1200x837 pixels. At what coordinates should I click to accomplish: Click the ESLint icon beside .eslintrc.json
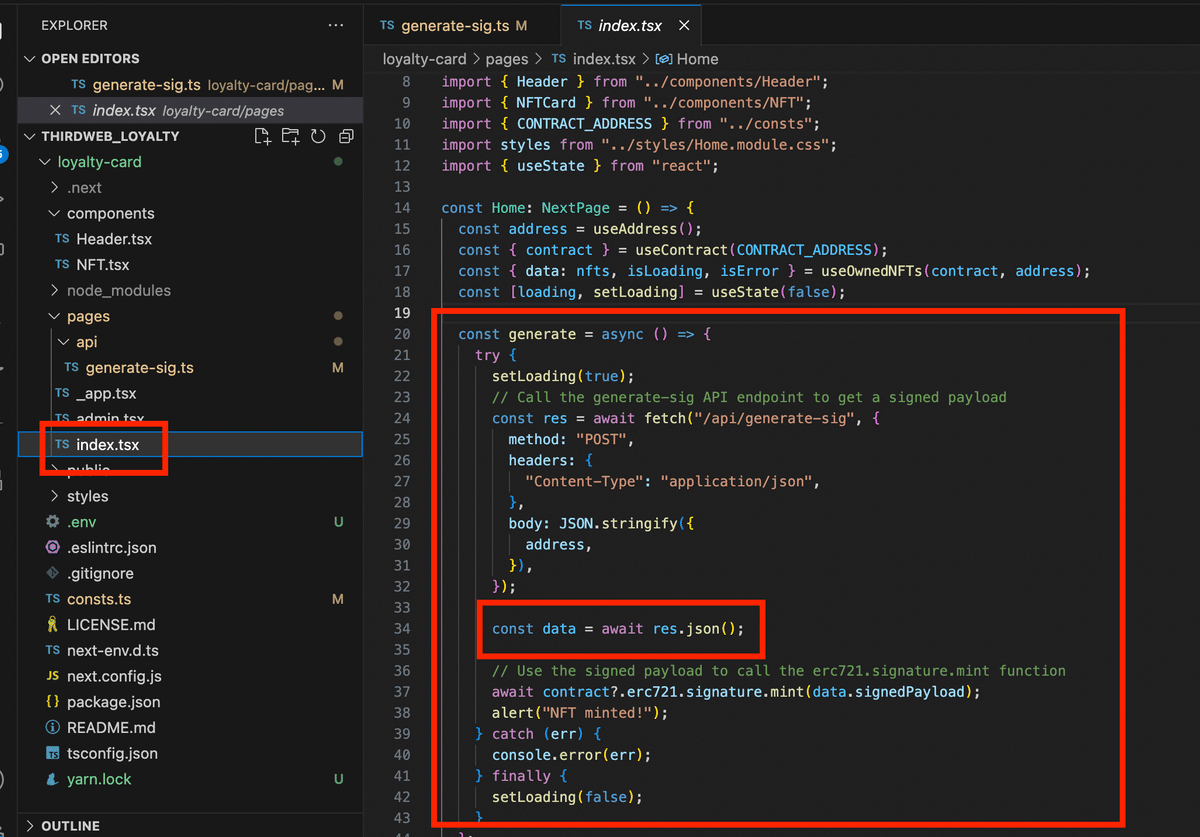(x=53, y=548)
